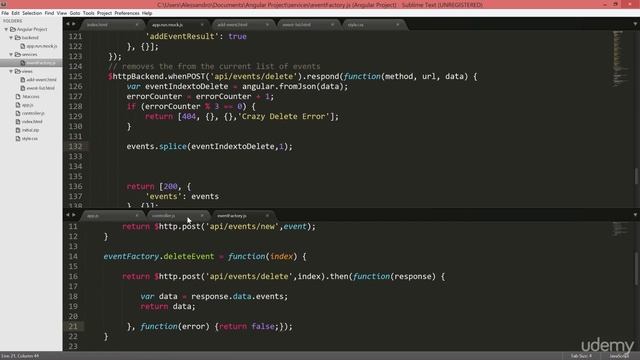Image resolution: width=640 pixels, height=360 pixels.
Task: Open tab list dropdown of top pane
Action: point(635,24)
